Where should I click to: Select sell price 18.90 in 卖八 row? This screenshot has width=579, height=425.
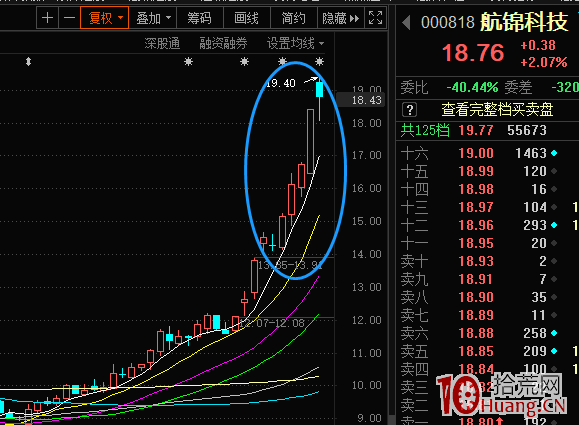(x=476, y=297)
